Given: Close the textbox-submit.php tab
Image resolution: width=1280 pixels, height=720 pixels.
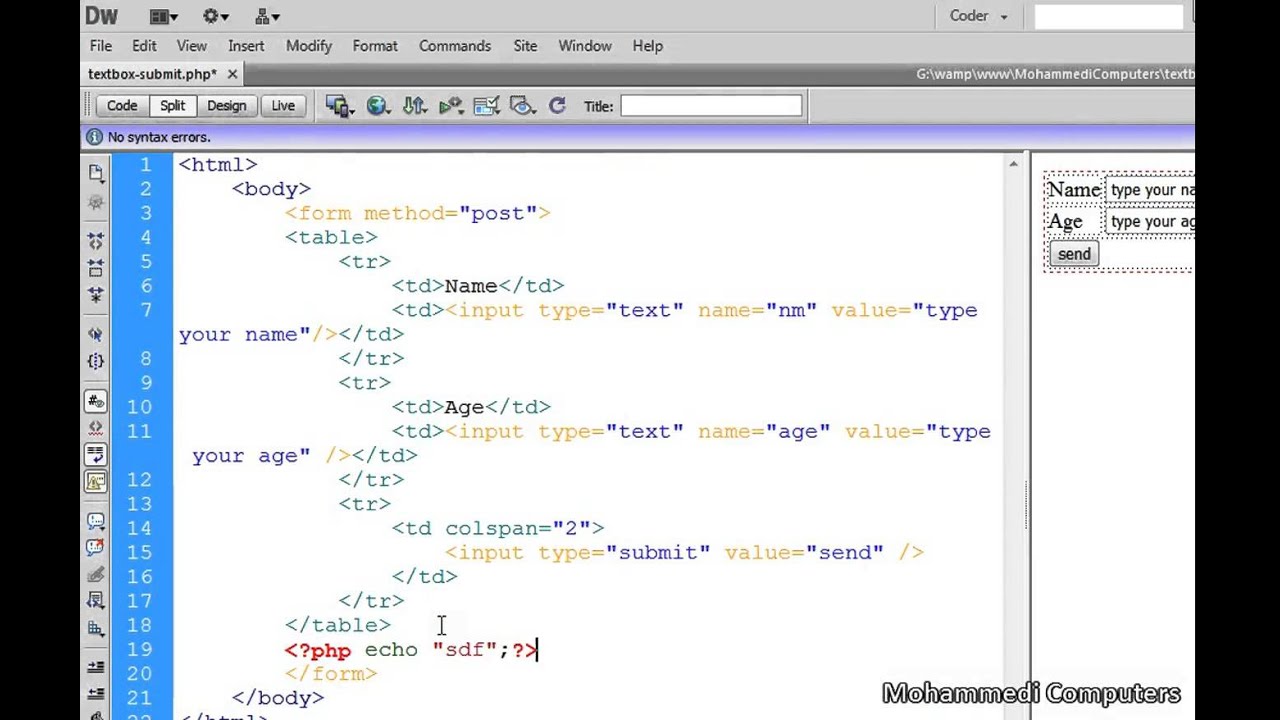Looking at the screenshot, I should [x=232, y=74].
